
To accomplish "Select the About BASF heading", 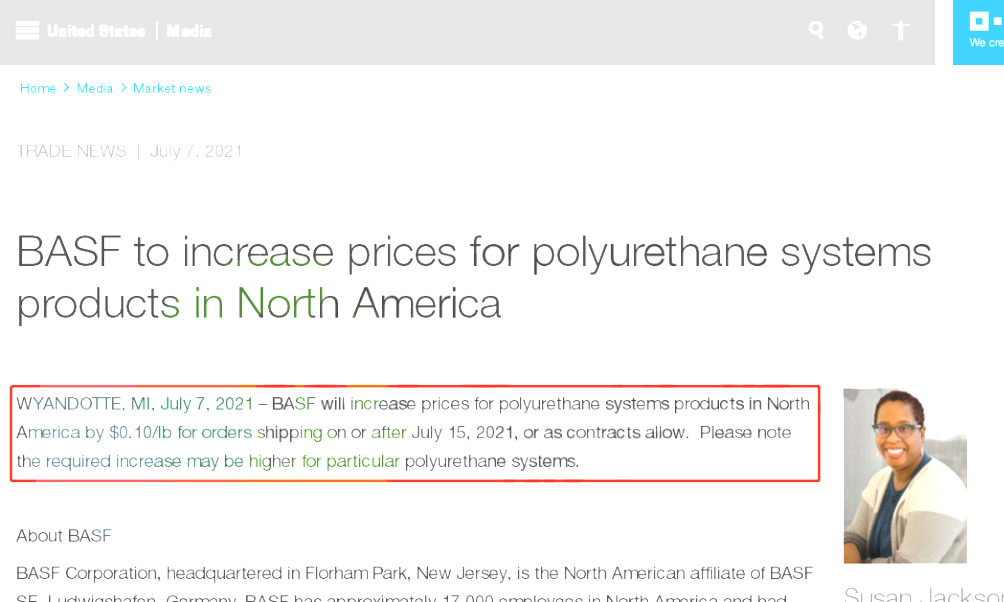I will pyautogui.click(x=64, y=535).
